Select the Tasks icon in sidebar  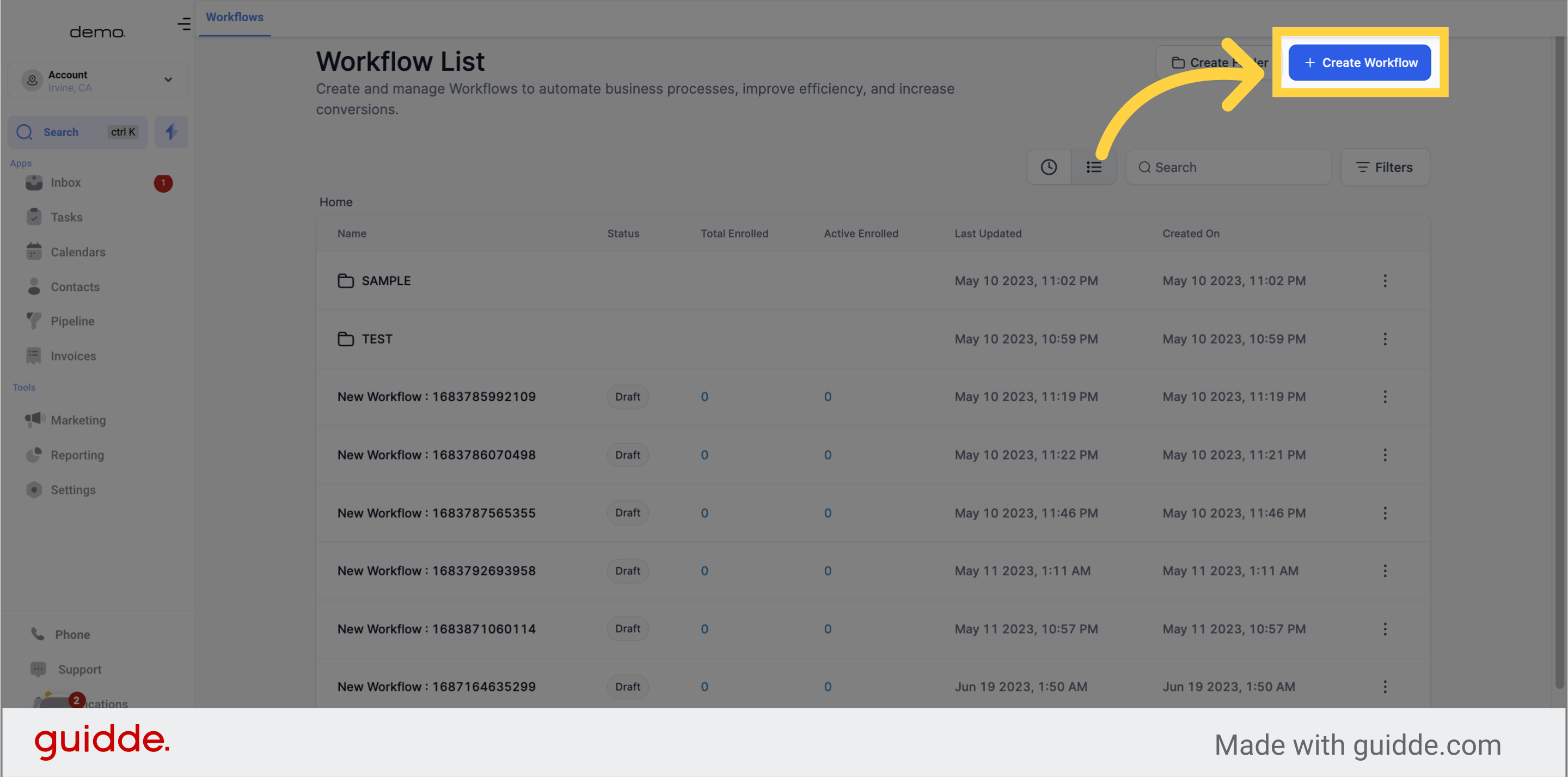(35, 217)
